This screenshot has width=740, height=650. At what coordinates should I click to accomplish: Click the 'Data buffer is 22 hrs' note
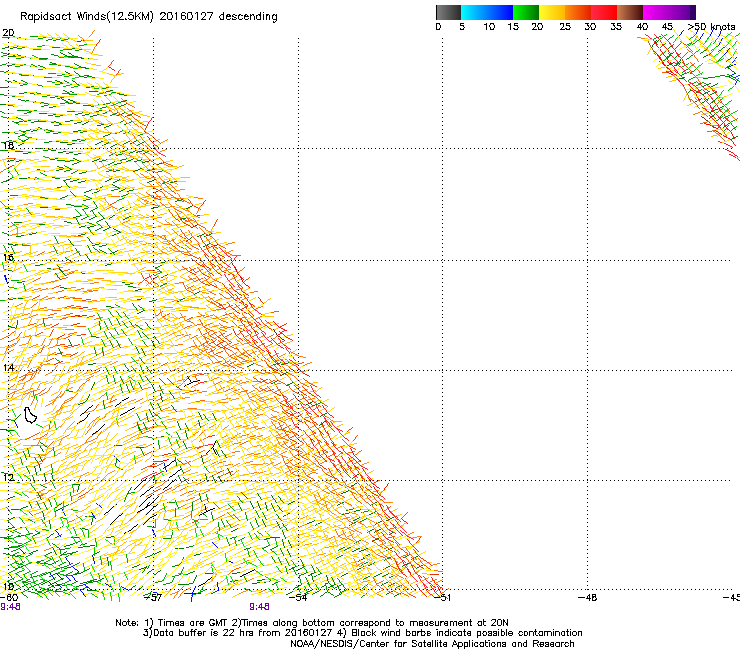203,633
